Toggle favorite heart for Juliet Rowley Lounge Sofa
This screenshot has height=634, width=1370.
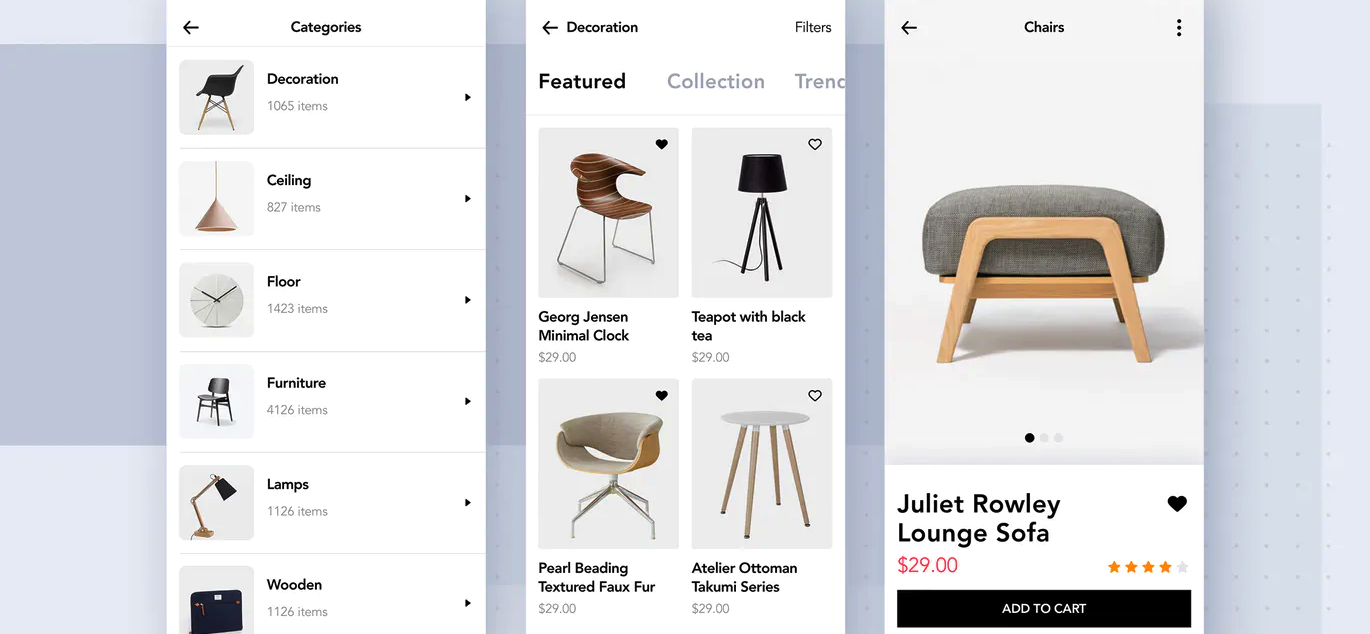pos(1177,504)
